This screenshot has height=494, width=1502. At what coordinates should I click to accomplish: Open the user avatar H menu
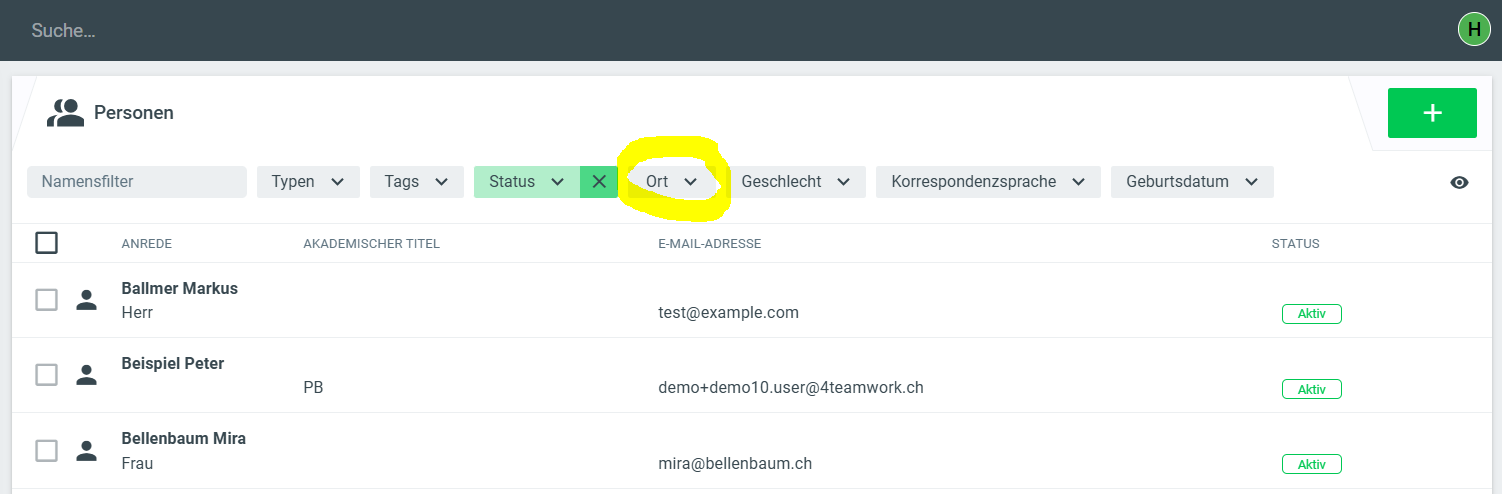click(1474, 30)
